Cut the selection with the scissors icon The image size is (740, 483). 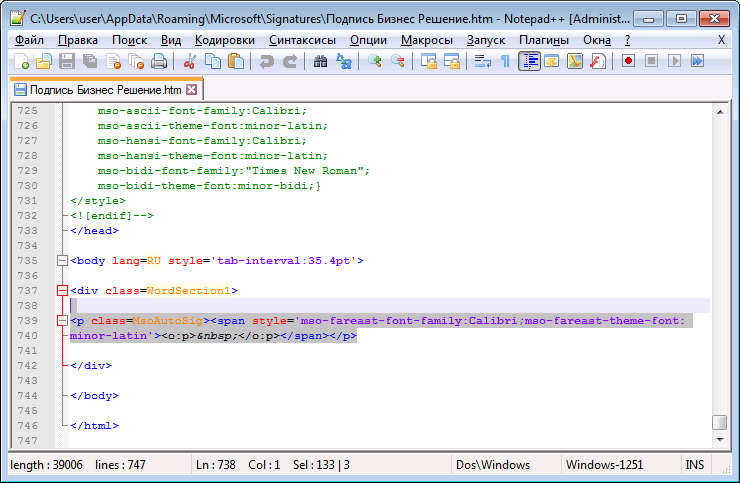click(x=190, y=61)
